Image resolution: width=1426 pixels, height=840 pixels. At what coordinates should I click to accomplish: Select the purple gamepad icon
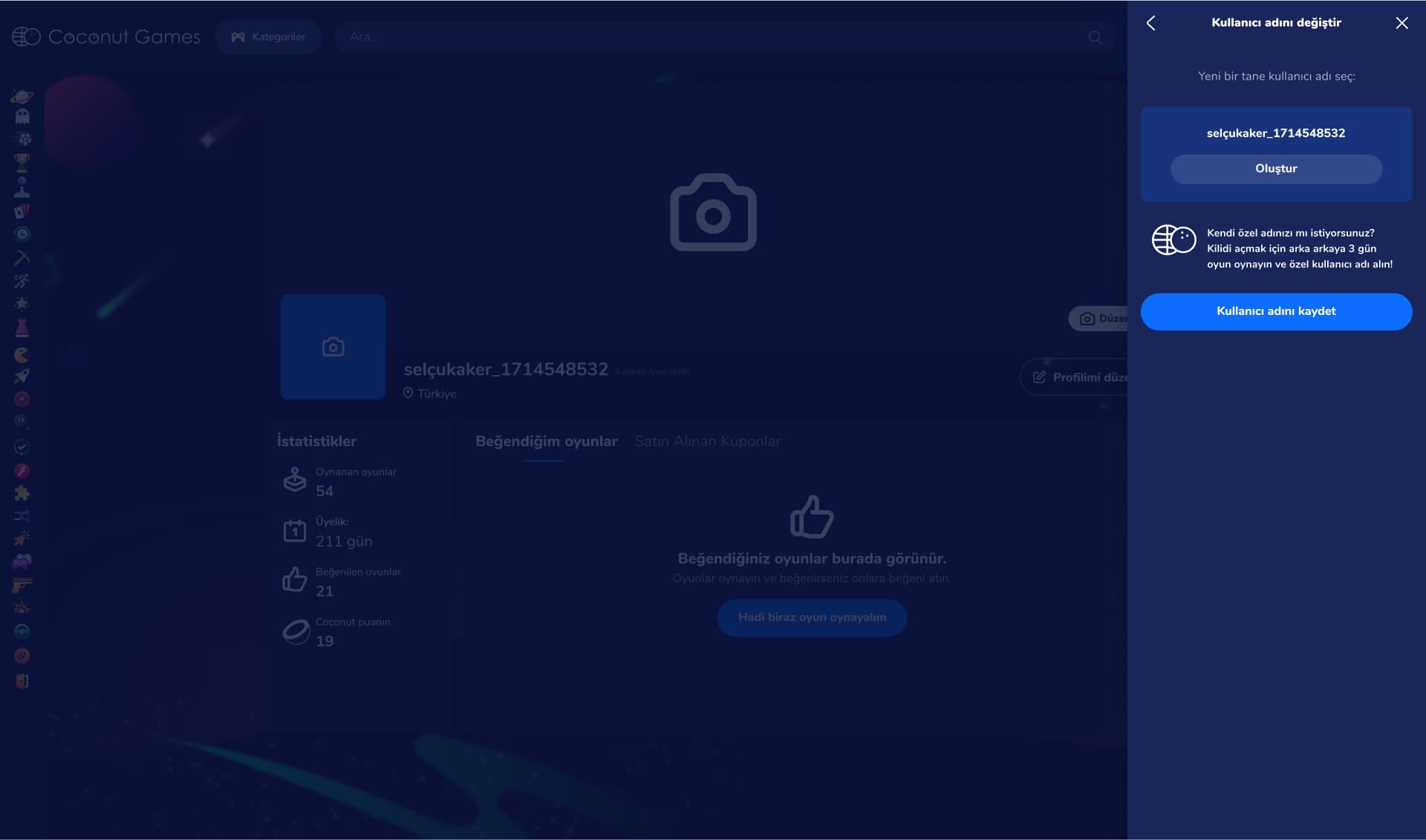coord(22,562)
